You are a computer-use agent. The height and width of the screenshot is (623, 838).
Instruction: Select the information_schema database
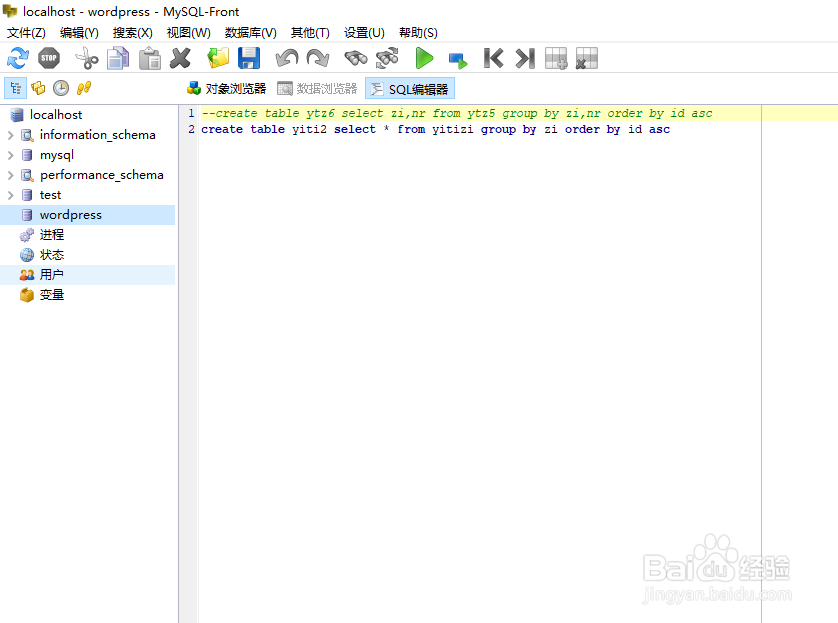click(97, 135)
